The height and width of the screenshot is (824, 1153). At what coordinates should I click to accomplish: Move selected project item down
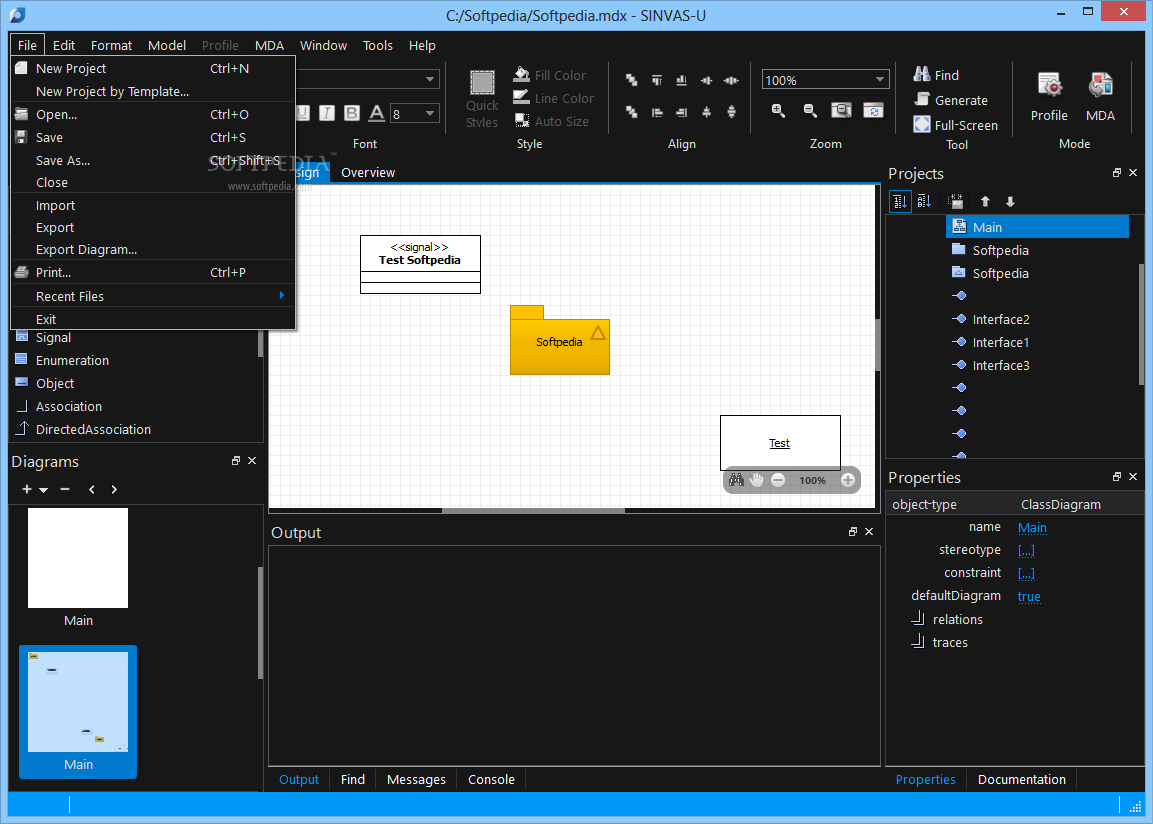click(1010, 201)
